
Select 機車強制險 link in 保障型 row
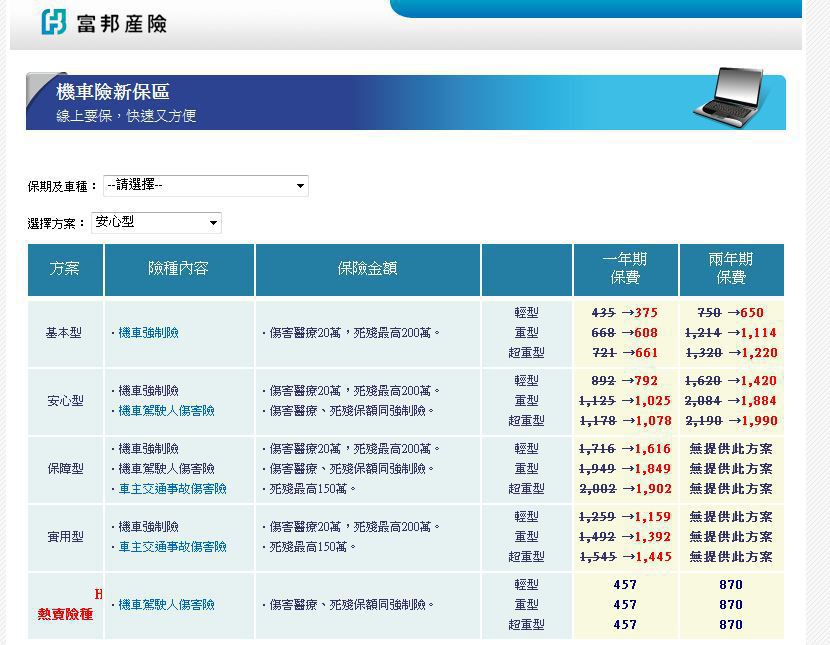click(148, 449)
